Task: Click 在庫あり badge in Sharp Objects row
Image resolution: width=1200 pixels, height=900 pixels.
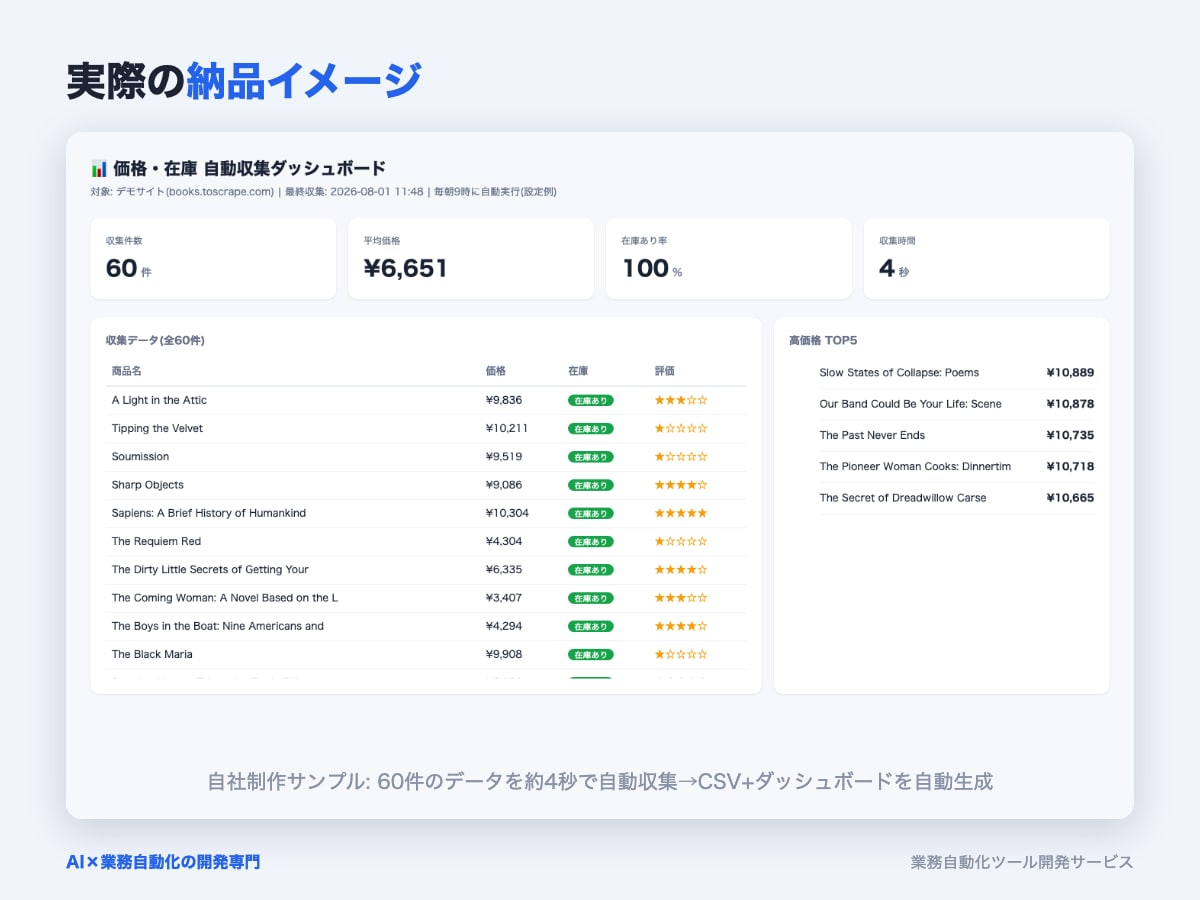Action: point(591,485)
